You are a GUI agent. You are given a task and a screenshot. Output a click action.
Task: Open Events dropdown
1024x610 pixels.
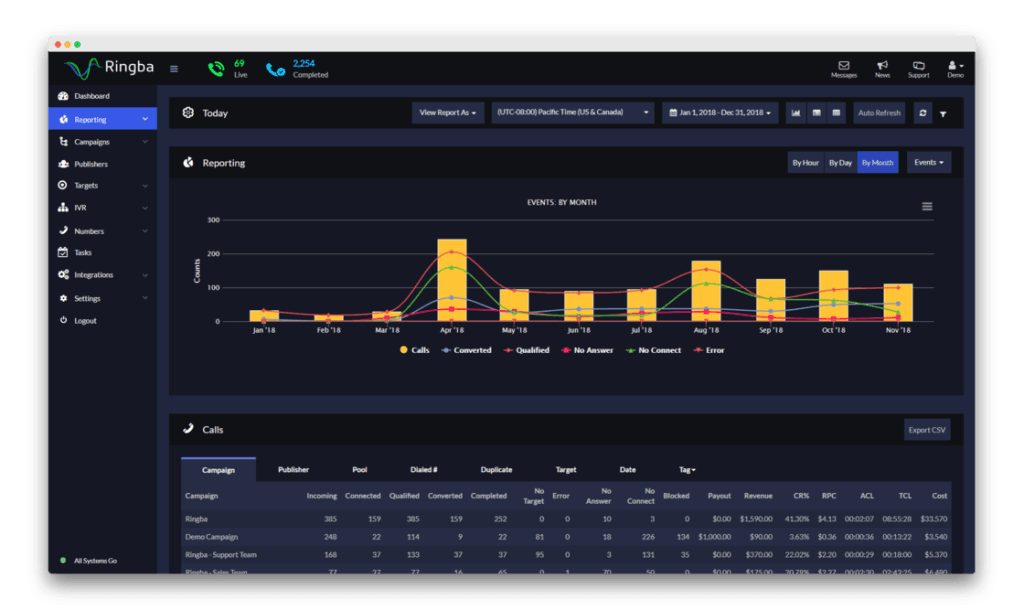pos(929,163)
